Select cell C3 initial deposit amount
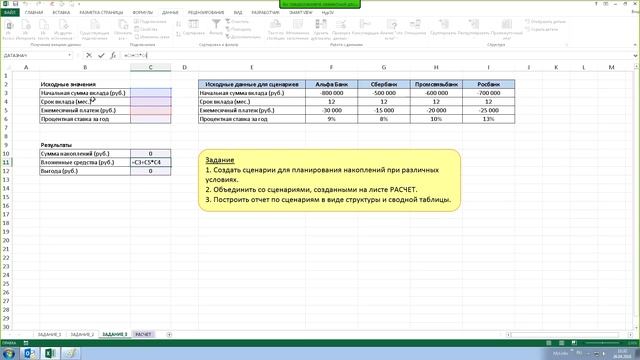Screen dimensions: 640x360 pos(151,93)
